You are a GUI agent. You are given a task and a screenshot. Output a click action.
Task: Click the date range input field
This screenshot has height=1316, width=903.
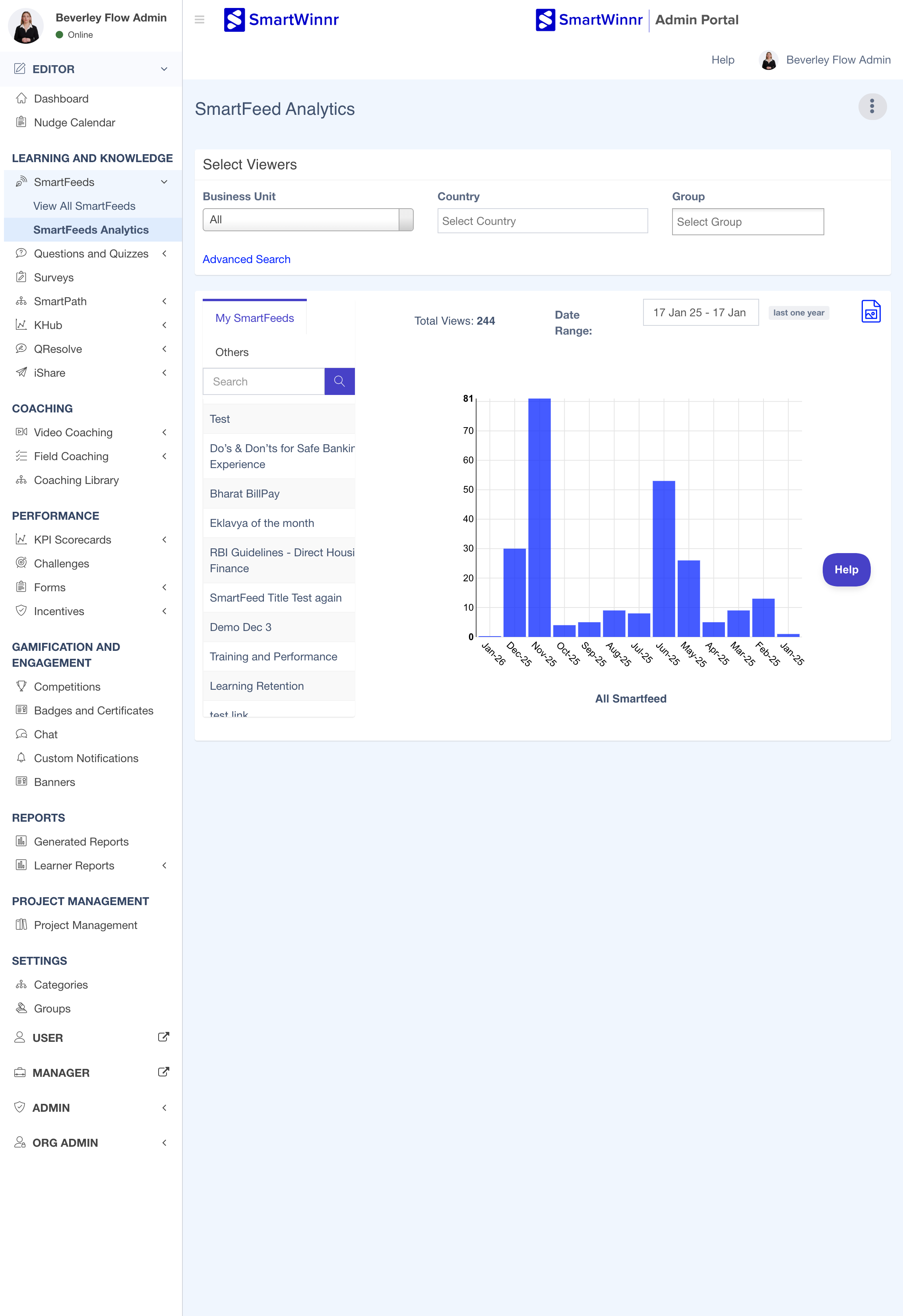(x=700, y=313)
